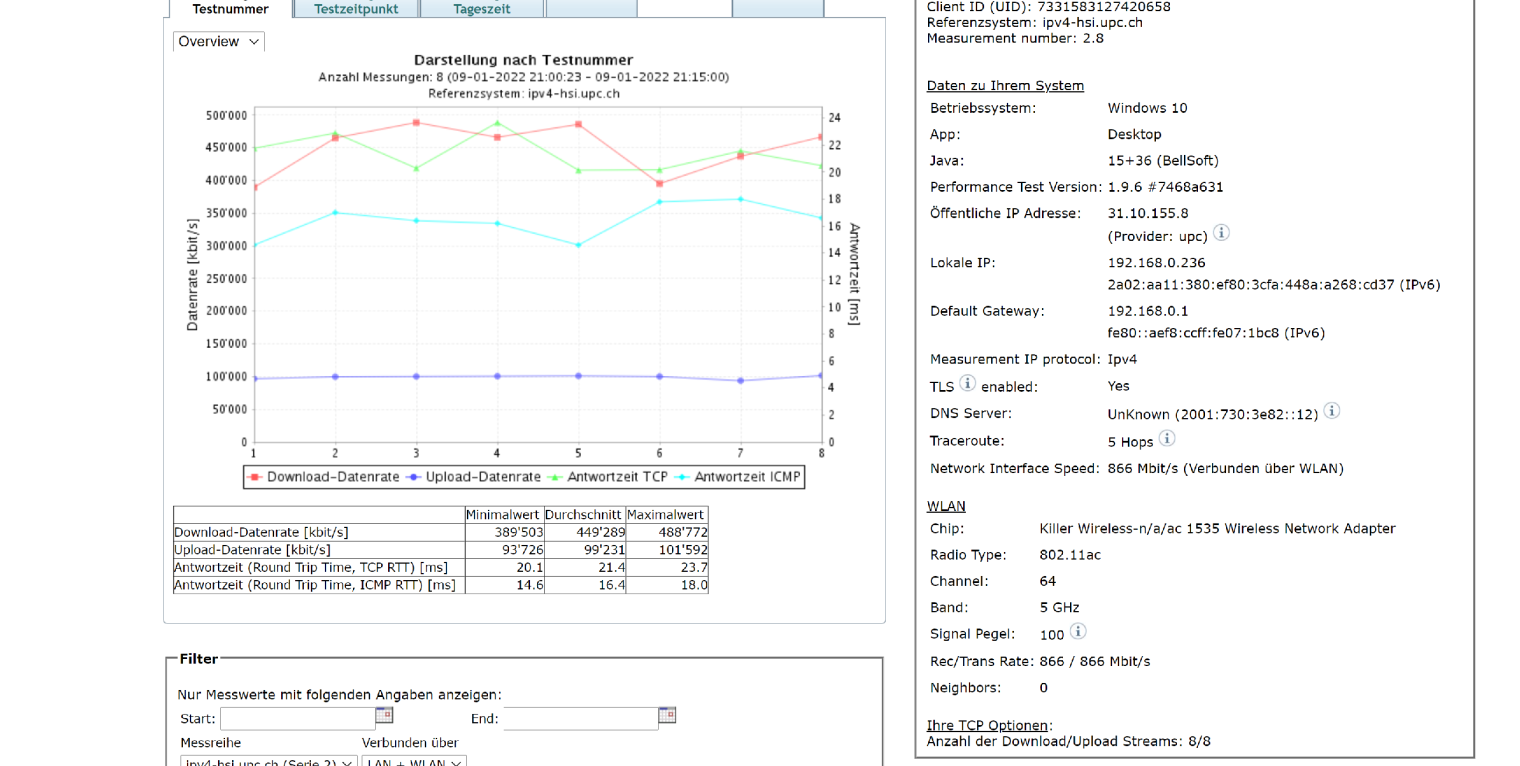Open the DNS Server info icon
Screen dimensions: 1520x766
1331,411
